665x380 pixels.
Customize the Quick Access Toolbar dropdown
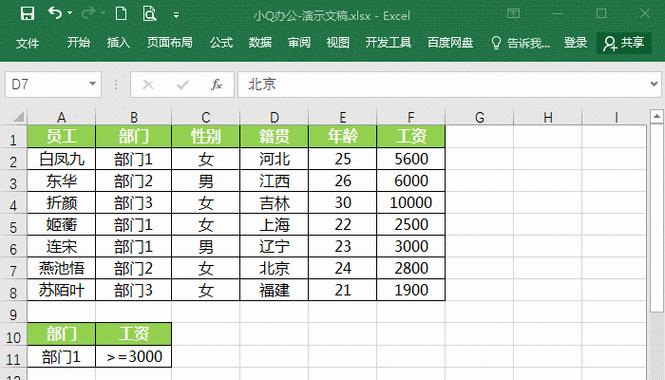[x=176, y=15]
